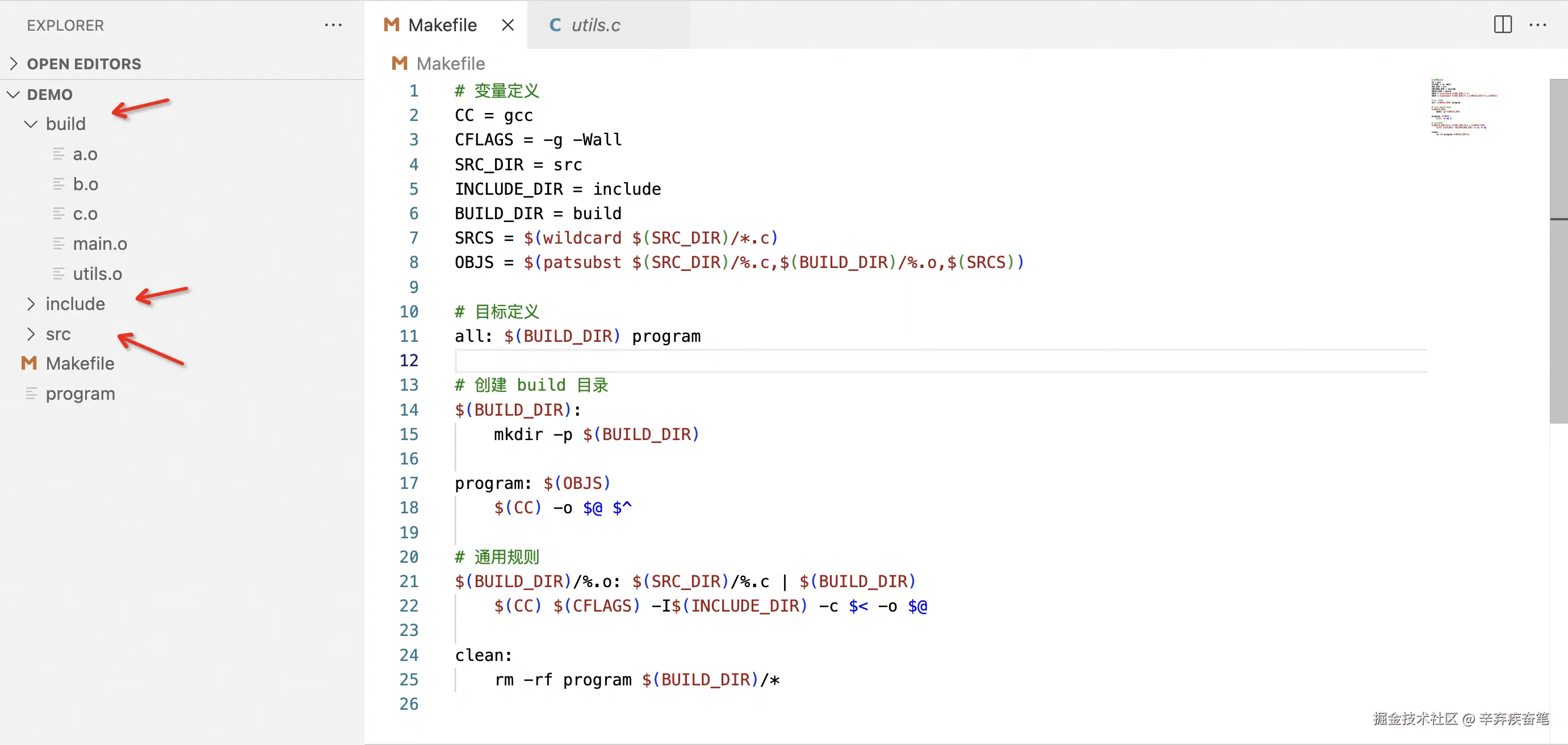Close the Makefile tab
The height and width of the screenshot is (745, 1568).
(508, 25)
